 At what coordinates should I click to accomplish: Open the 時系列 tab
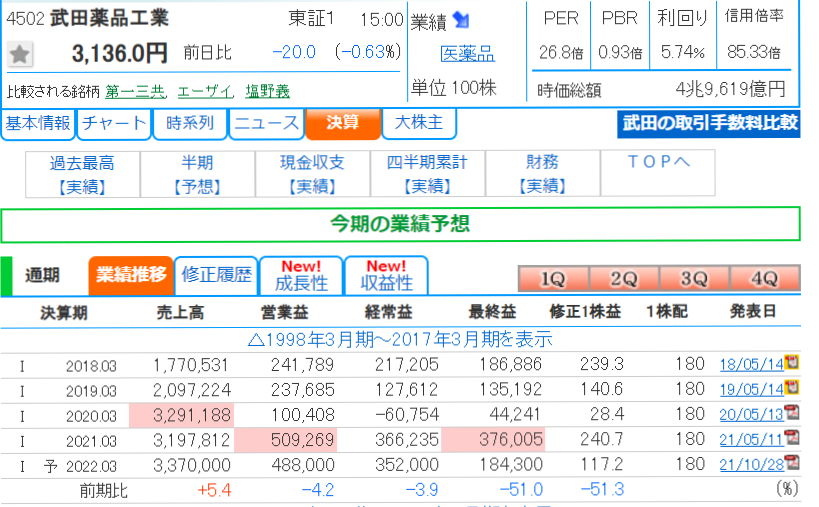[190, 124]
